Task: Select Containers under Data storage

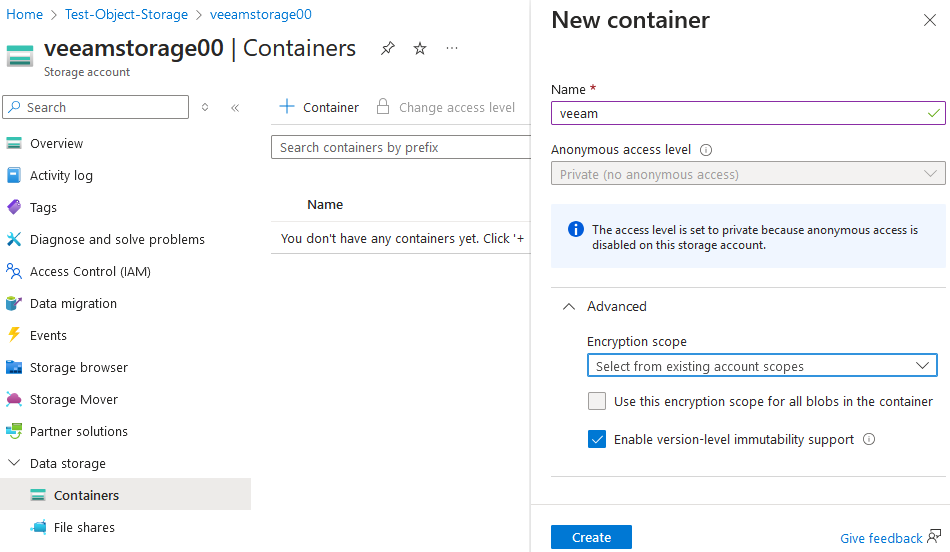Action: click(125, 495)
